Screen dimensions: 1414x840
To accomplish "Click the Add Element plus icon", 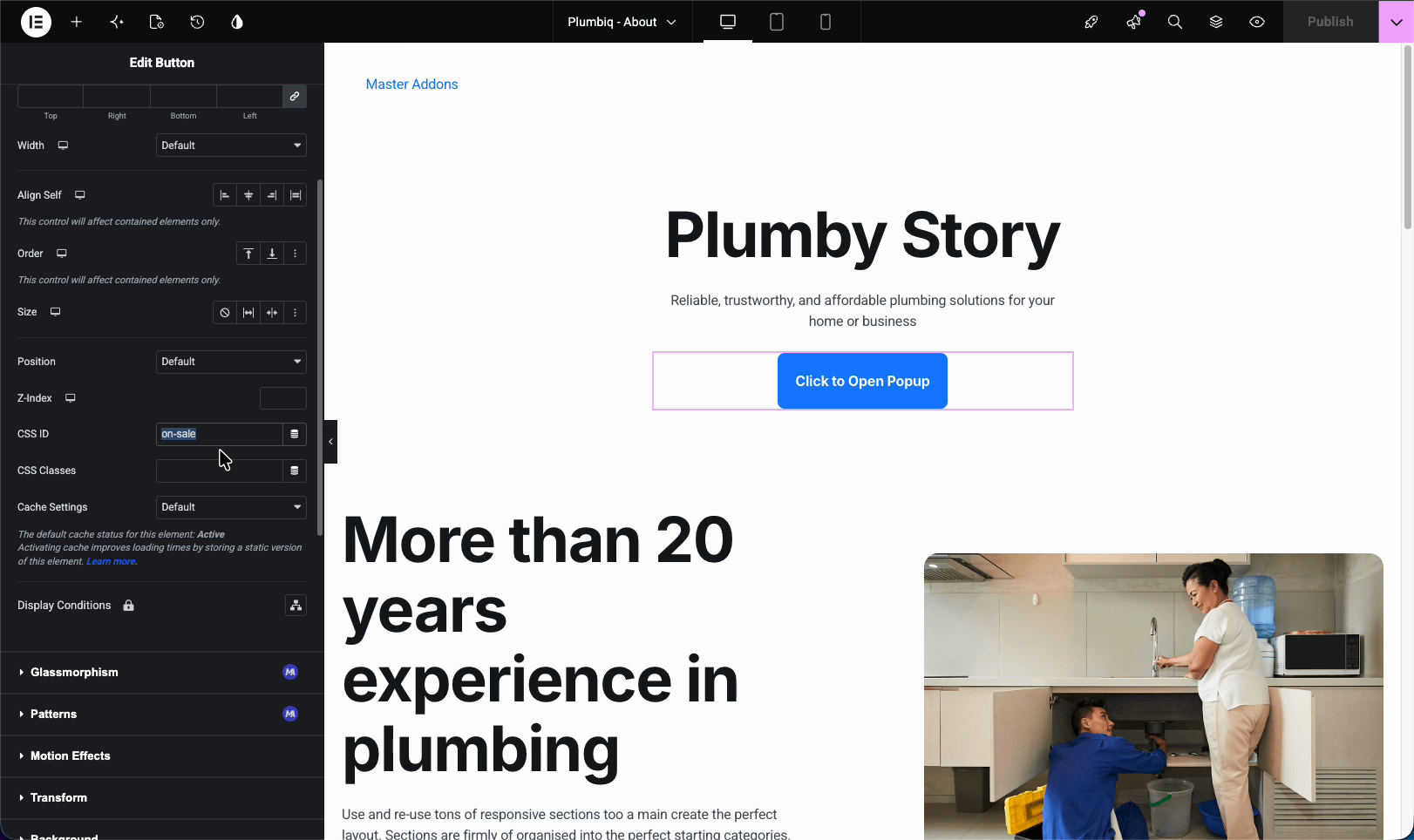I will [x=77, y=22].
